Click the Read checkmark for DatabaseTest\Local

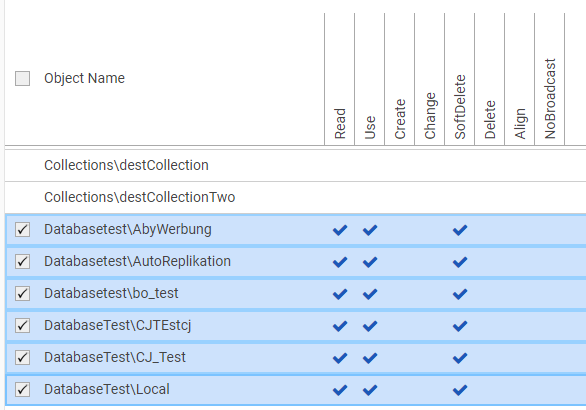(x=340, y=390)
